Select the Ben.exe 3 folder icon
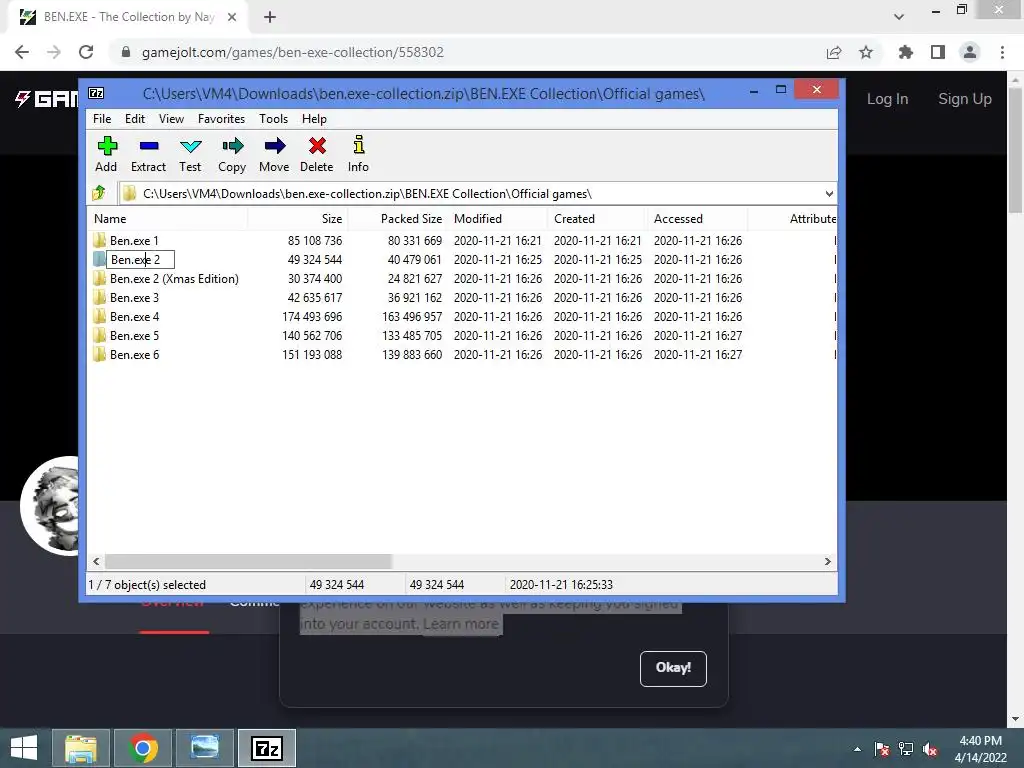This screenshot has height=768, width=1024. 99,297
